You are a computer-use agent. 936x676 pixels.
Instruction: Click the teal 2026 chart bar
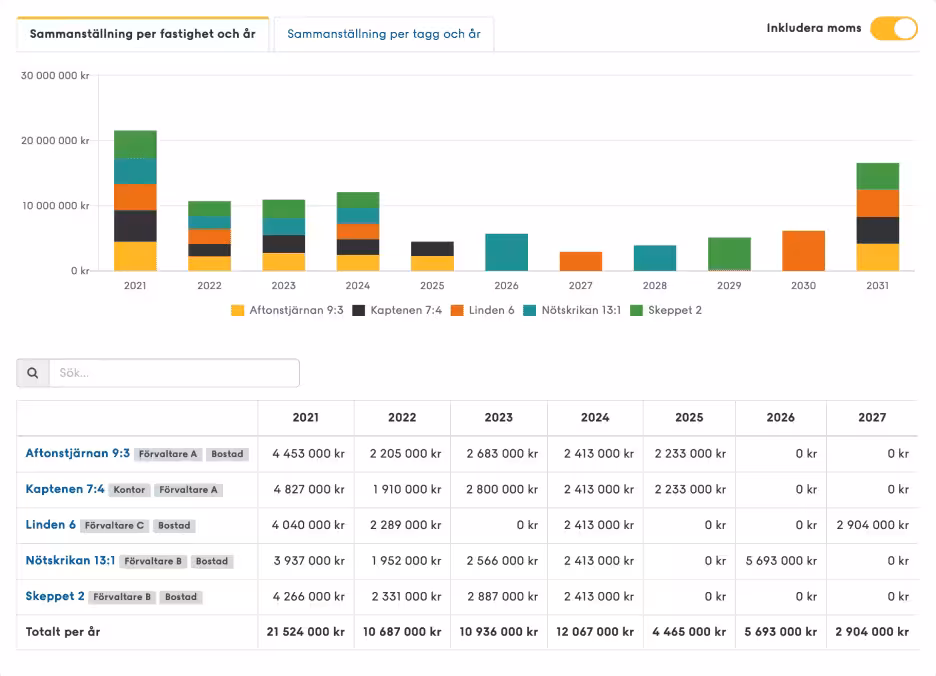tap(506, 253)
